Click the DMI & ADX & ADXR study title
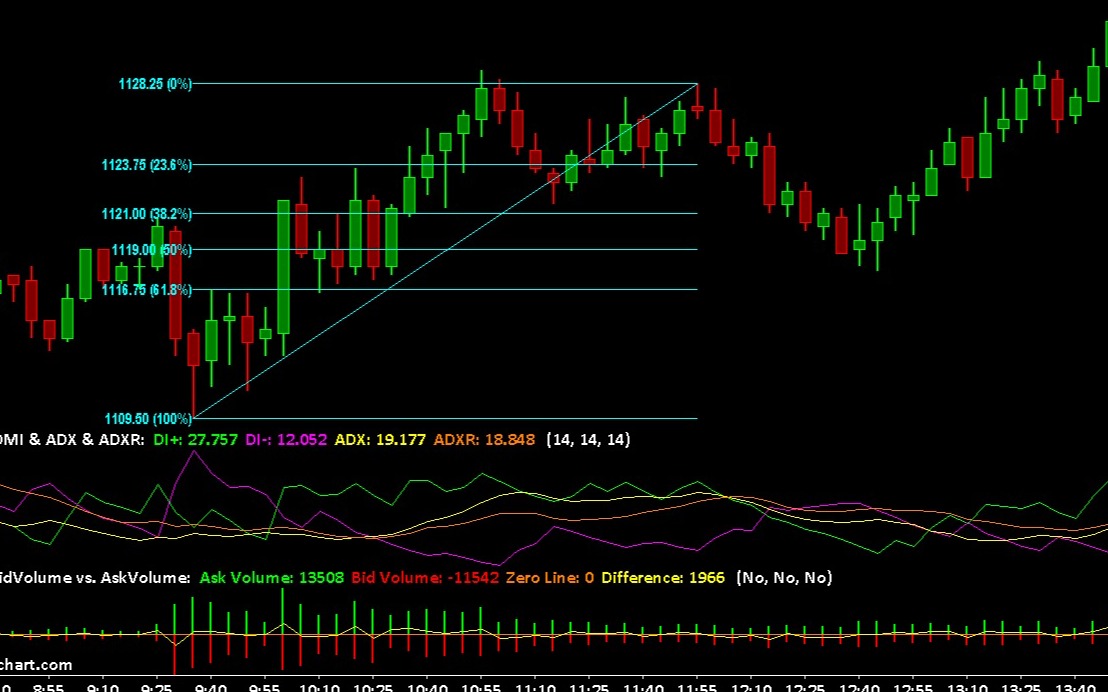Screen dimensions: 1108x692 click(72, 439)
